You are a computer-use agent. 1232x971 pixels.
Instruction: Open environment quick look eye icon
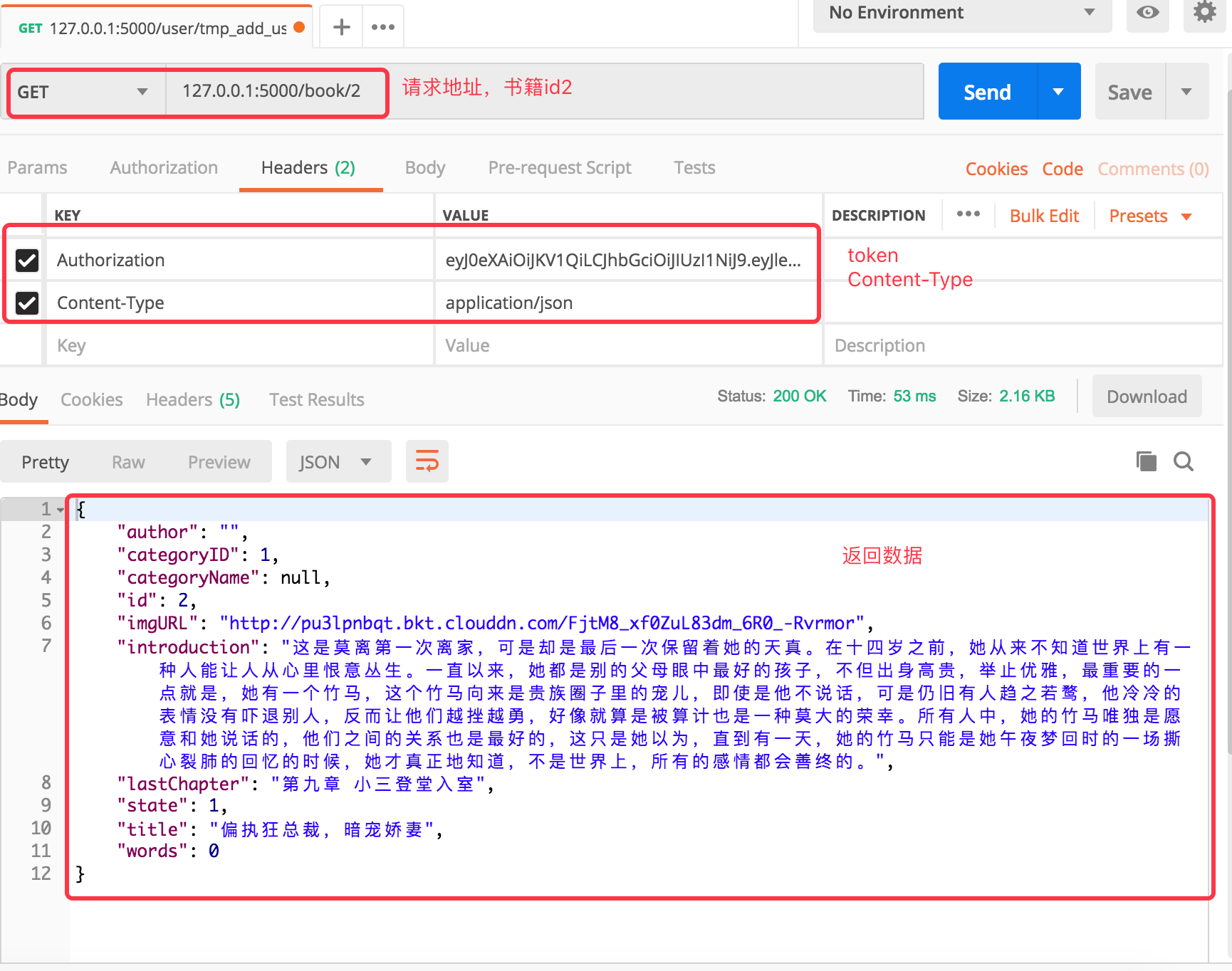(x=1147, y=13)
